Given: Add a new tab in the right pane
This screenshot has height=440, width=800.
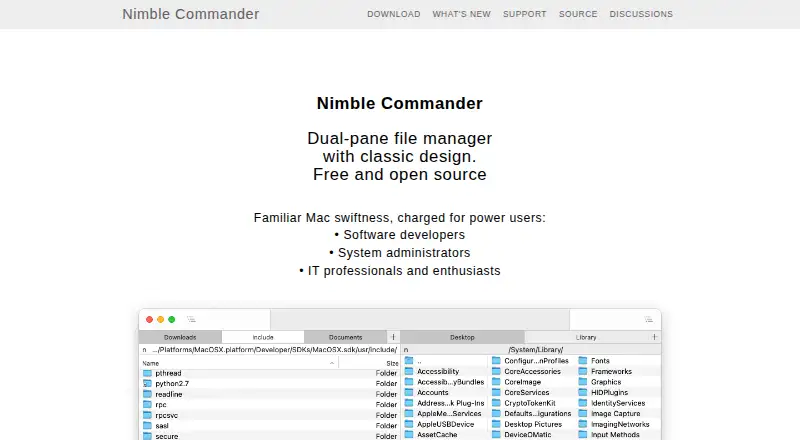Looking at the screenshot, I should (x=654, y=337).
